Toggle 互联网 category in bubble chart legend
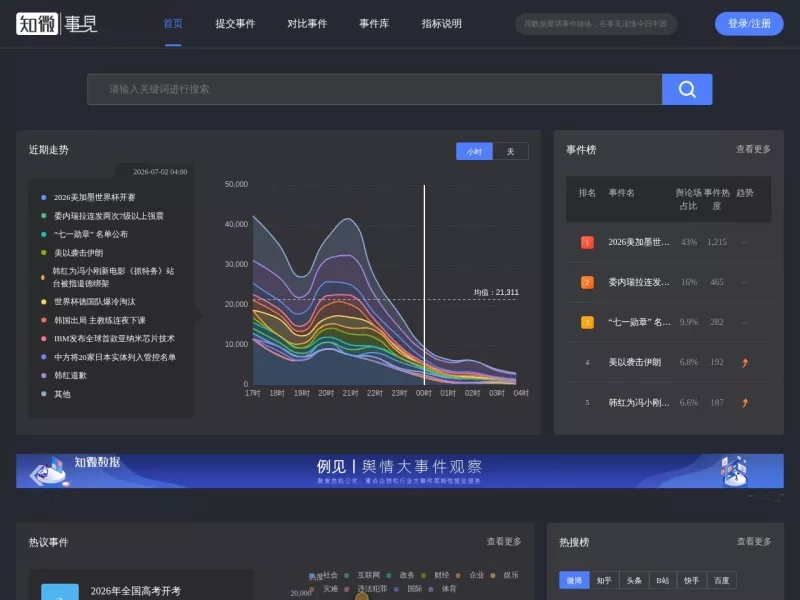Image resolution: width=800 pixels, height=600 pixels. (x=363, y=575)
